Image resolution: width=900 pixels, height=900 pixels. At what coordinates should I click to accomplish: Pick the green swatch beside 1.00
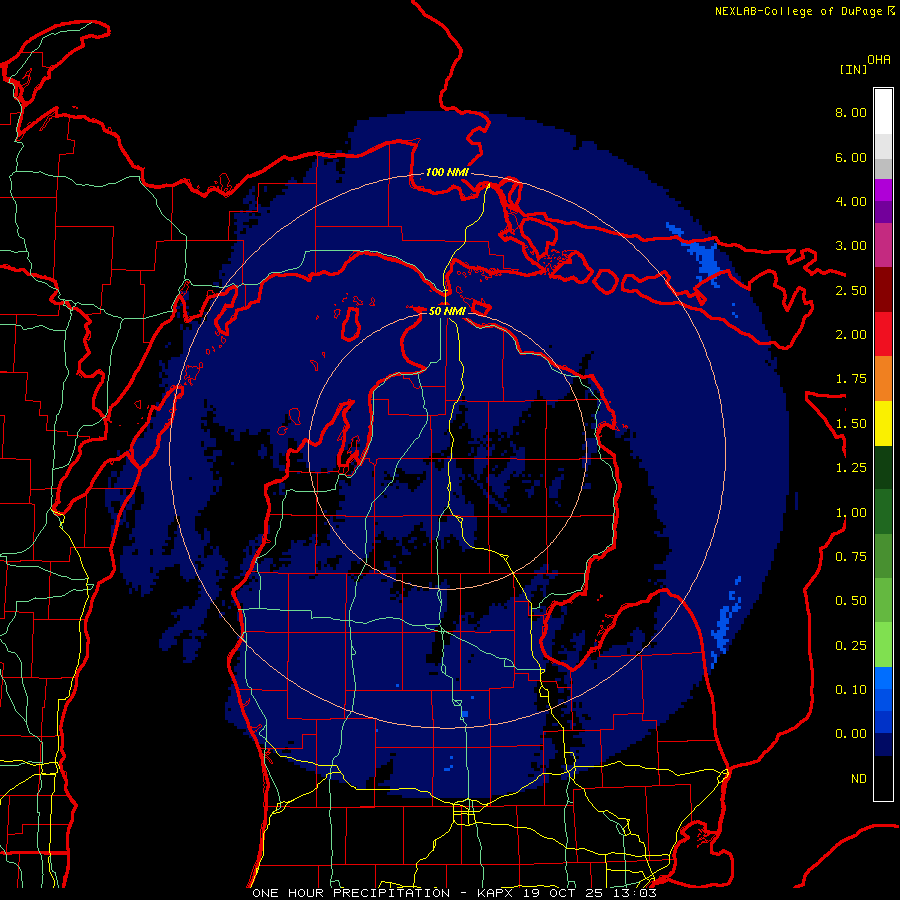pos(883,512)
